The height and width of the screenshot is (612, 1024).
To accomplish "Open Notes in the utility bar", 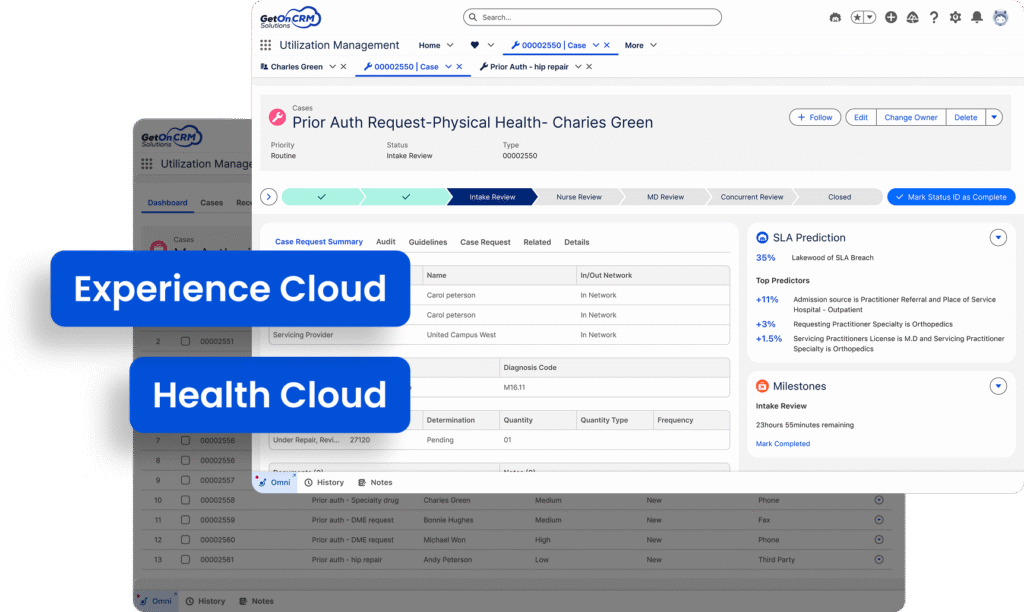I will pos(375,482).
